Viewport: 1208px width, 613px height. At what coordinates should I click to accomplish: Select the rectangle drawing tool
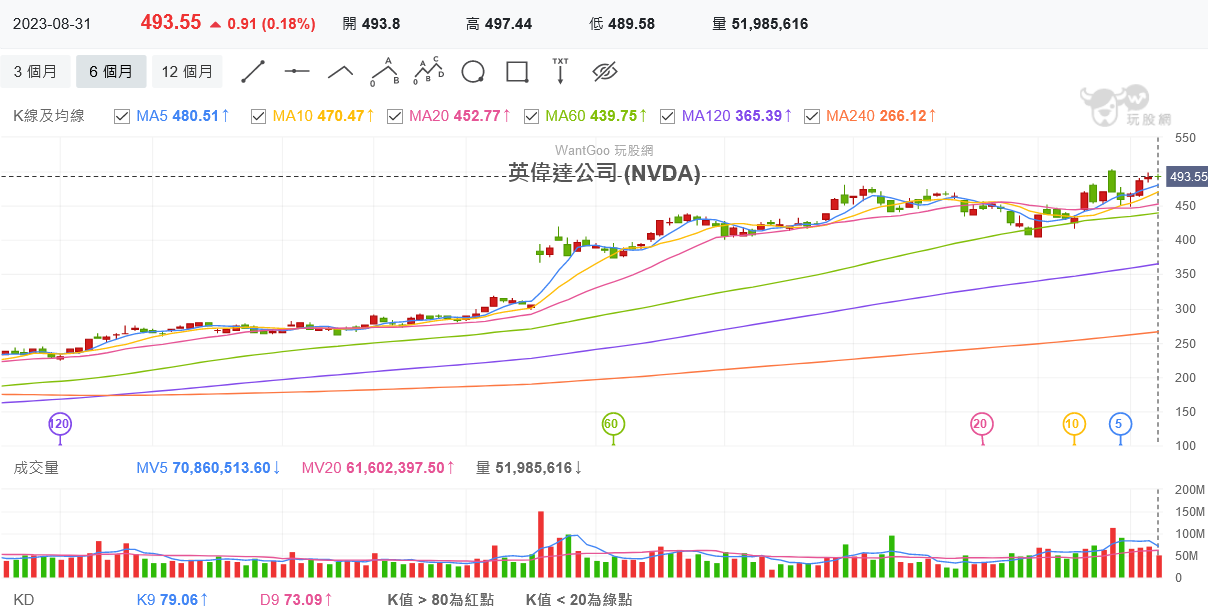click(x=517, y=72)
